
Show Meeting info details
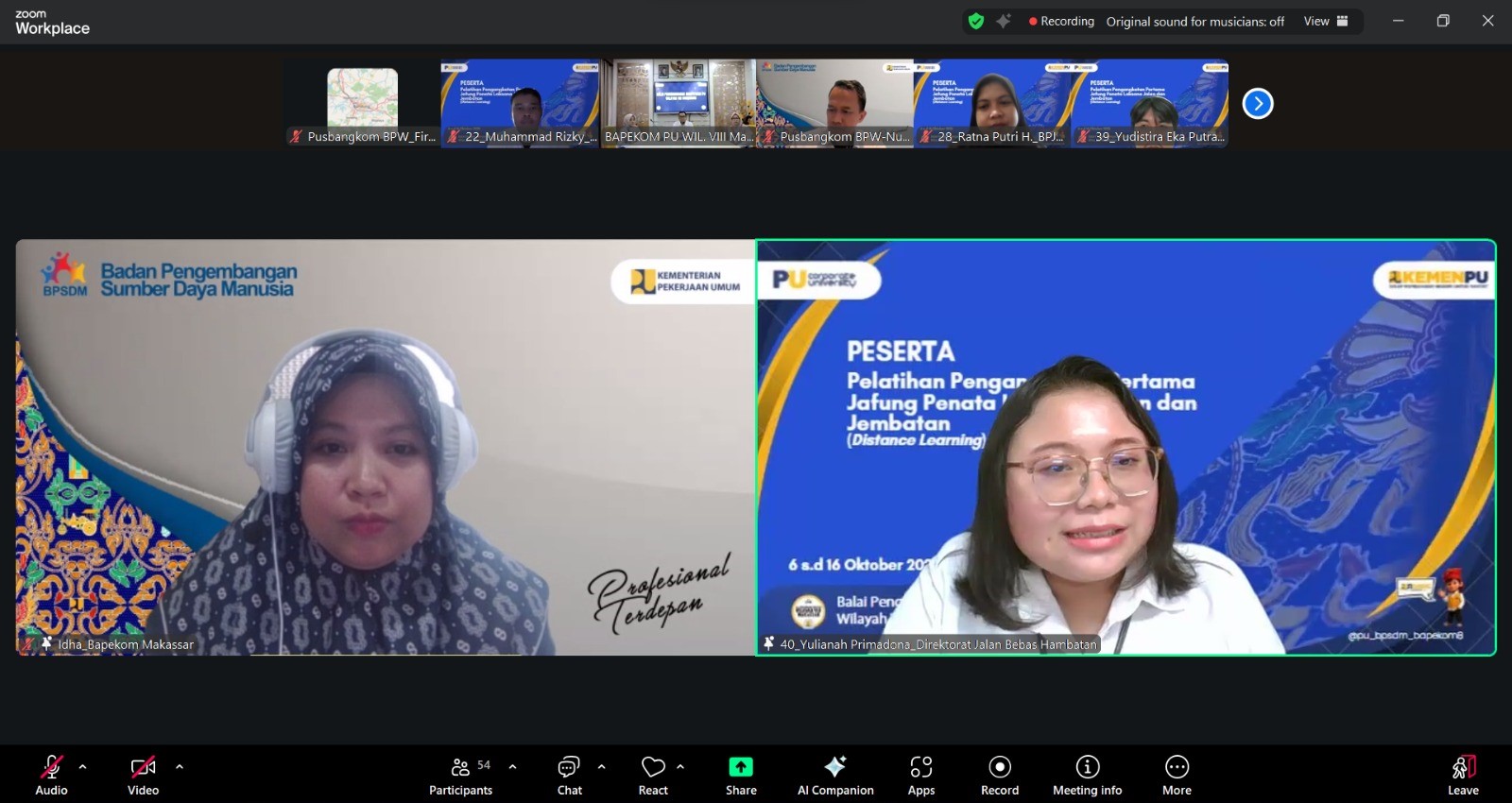(x=1087, y=775)
